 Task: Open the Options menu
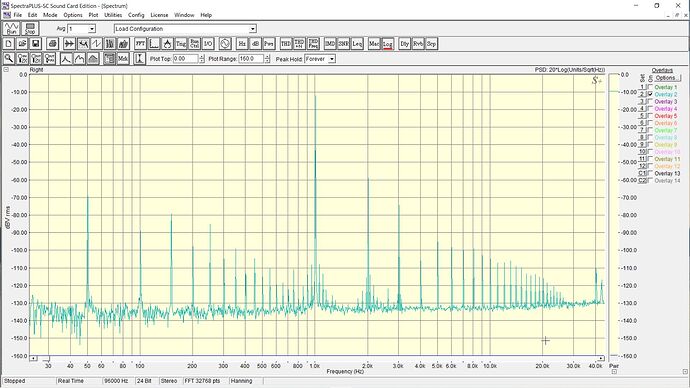tap(73, 15)
